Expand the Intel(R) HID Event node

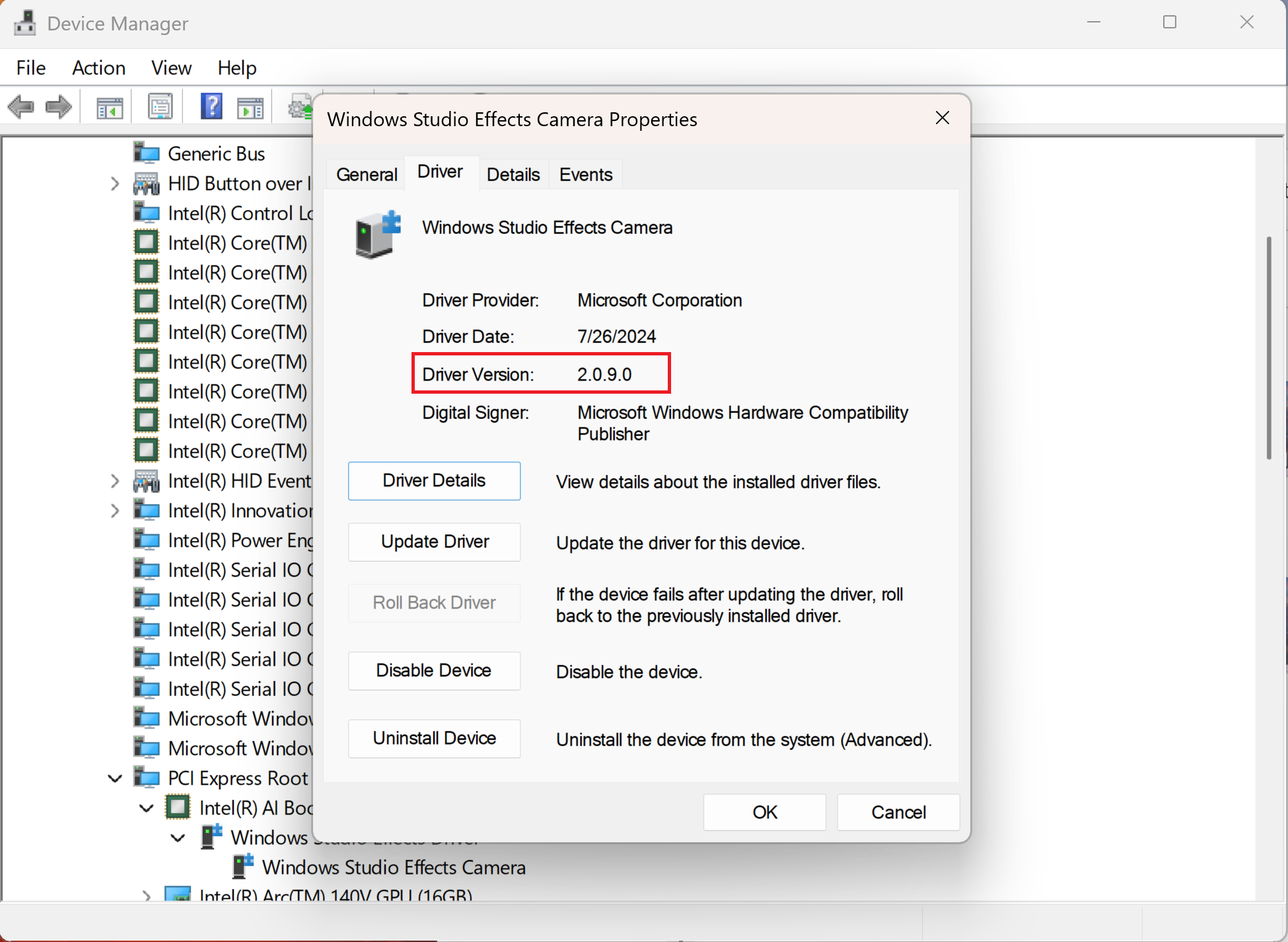[115, 481]
